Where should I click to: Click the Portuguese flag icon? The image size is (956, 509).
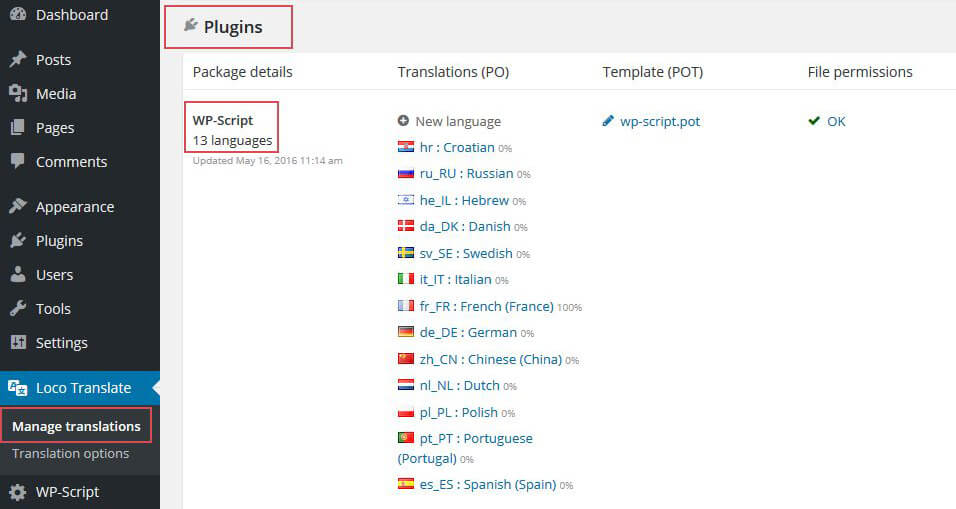click(x=405, y=438)
